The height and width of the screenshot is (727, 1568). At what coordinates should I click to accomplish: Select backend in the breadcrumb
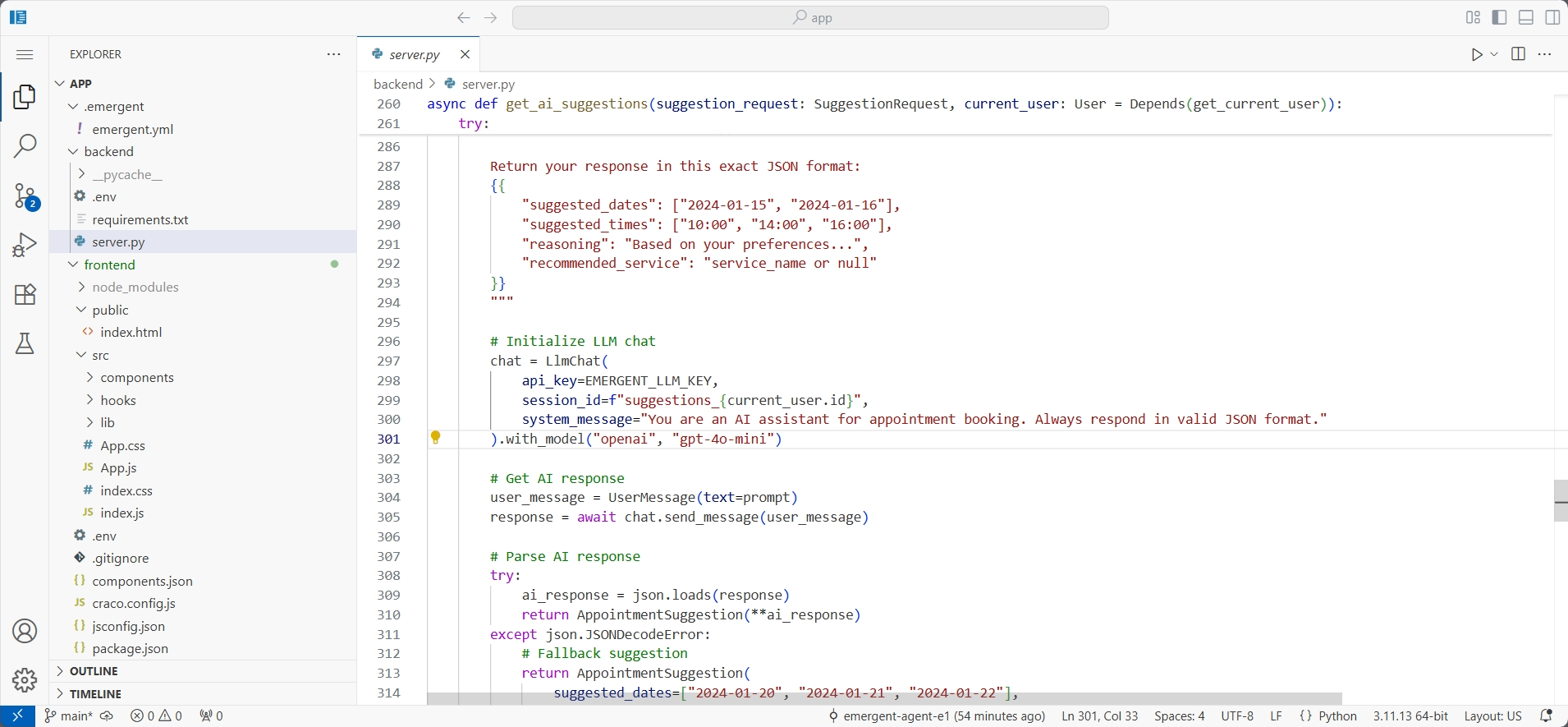click(398, 84)
